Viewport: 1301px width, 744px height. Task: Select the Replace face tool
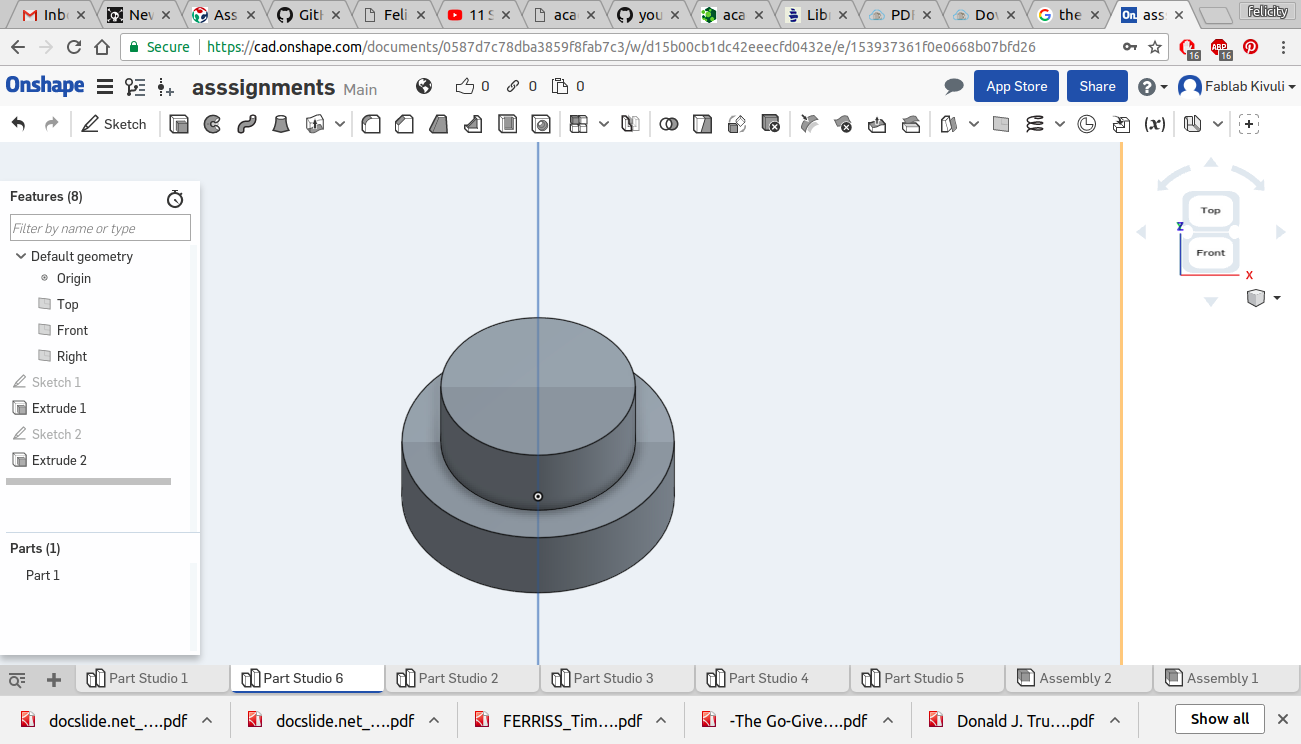coord(911,124)
